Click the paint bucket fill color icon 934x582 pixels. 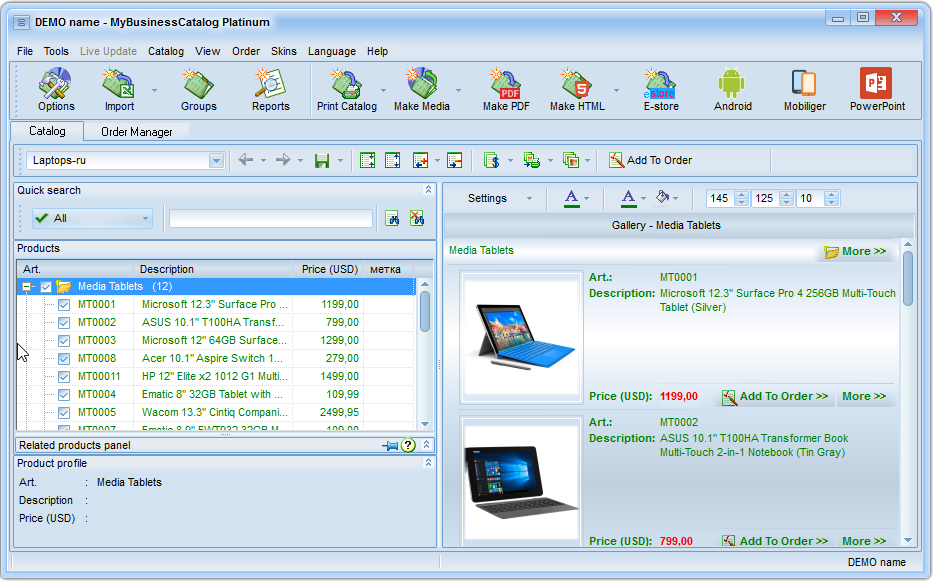(662, 197)
